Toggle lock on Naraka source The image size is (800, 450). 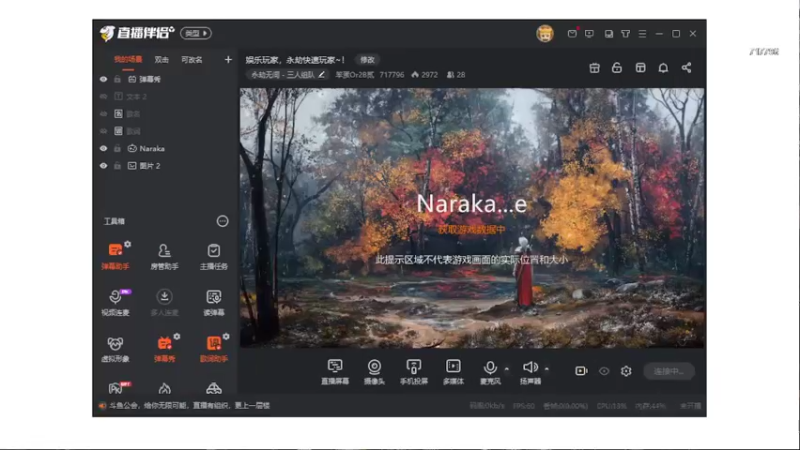[117, 148]
